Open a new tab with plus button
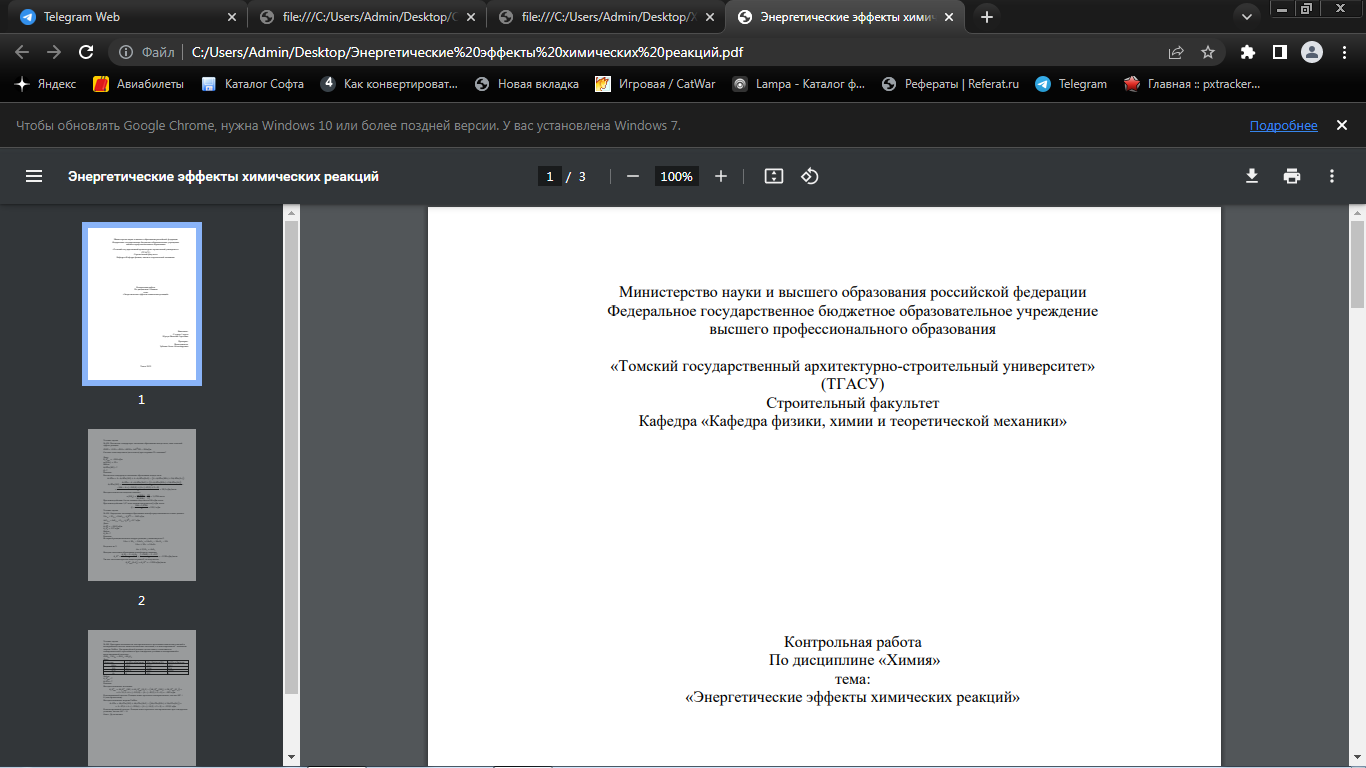The image size is (1366, 768). coord(987,17)
